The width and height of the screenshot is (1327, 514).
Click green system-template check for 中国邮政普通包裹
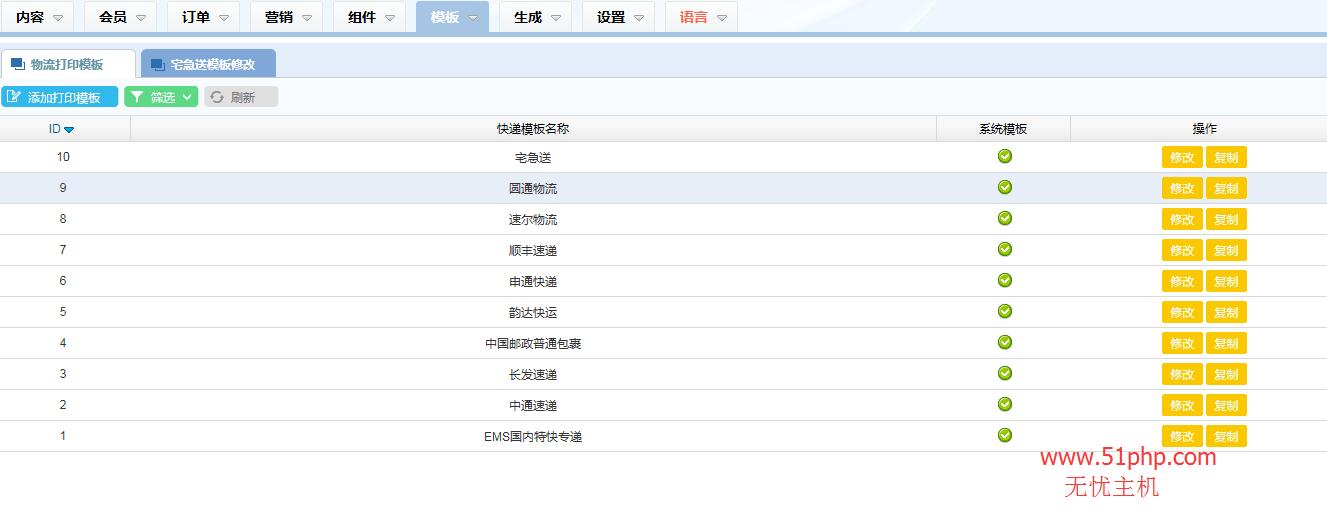[x=1005, y=342]
